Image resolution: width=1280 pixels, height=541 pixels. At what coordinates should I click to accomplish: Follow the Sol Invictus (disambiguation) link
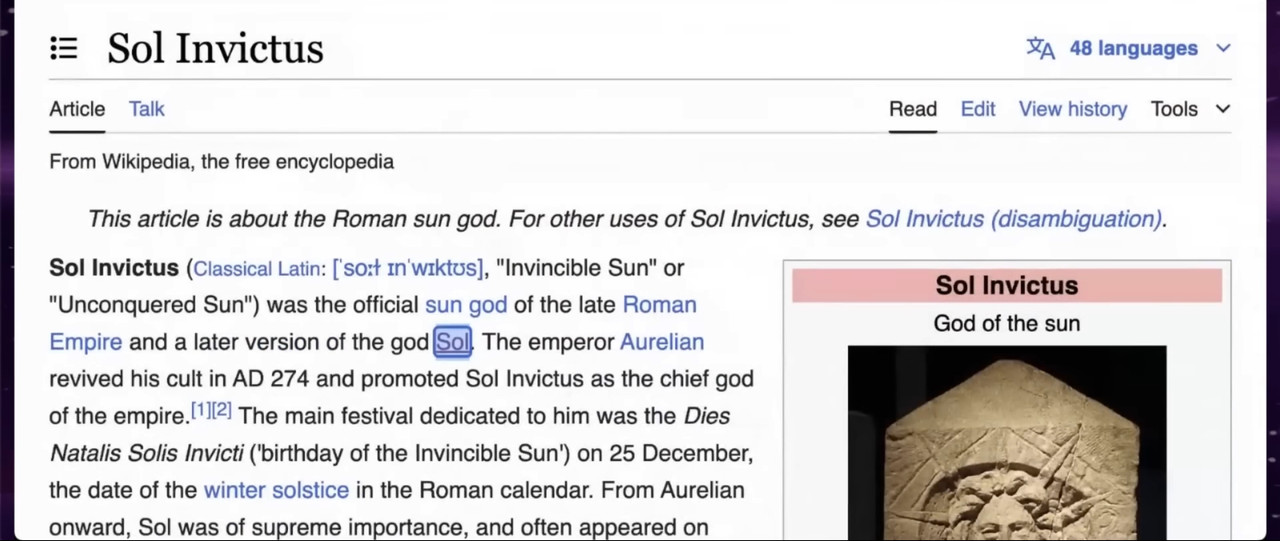click(x=1014, y=219)
